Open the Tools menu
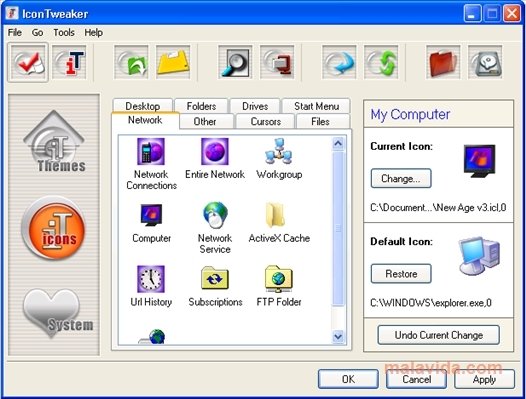The height and width of the screenshot is (399, 526). pos(64,33)
